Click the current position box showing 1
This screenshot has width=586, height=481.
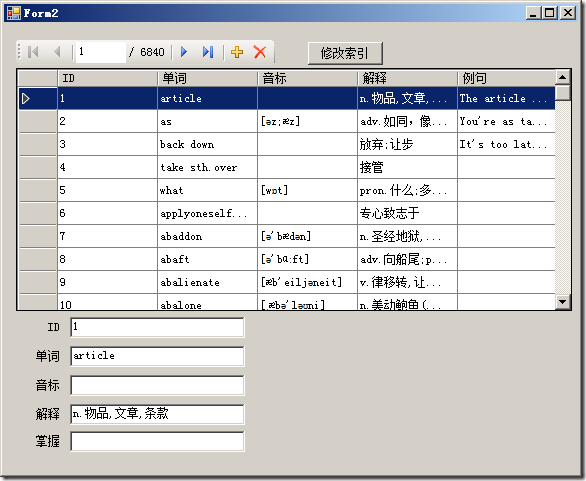101,52
